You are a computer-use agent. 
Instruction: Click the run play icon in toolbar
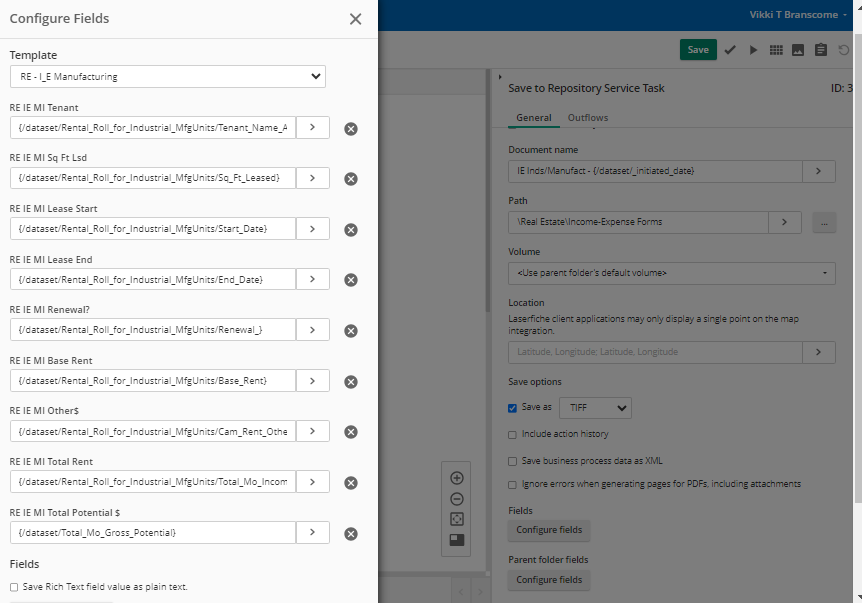tap(753, 50)
